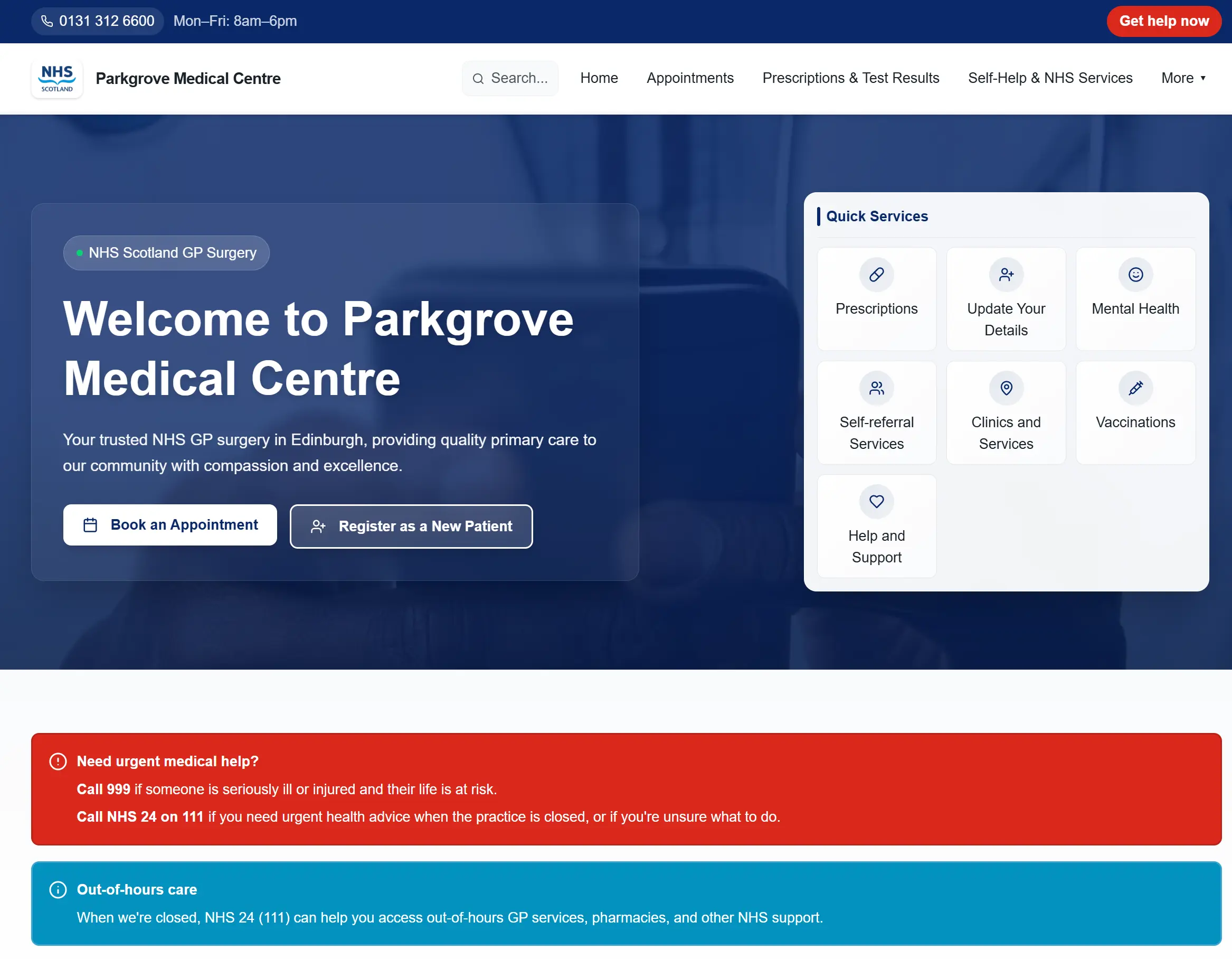This screenshot has width=1232, height=959.
Task: Click the NHS Scotland logo
Action: tap(57, 79)
